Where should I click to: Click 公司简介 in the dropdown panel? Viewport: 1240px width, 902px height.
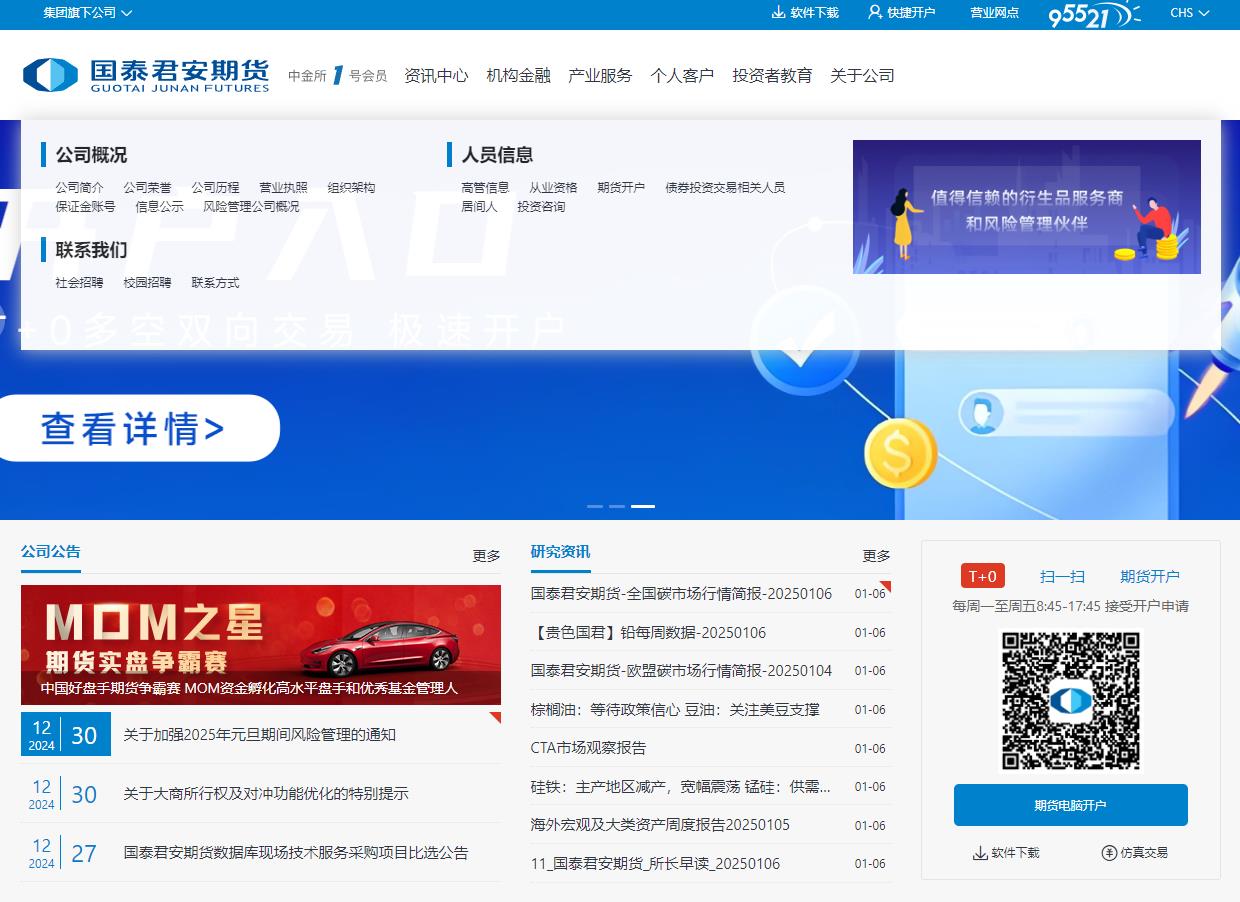[x=79, y=188]
